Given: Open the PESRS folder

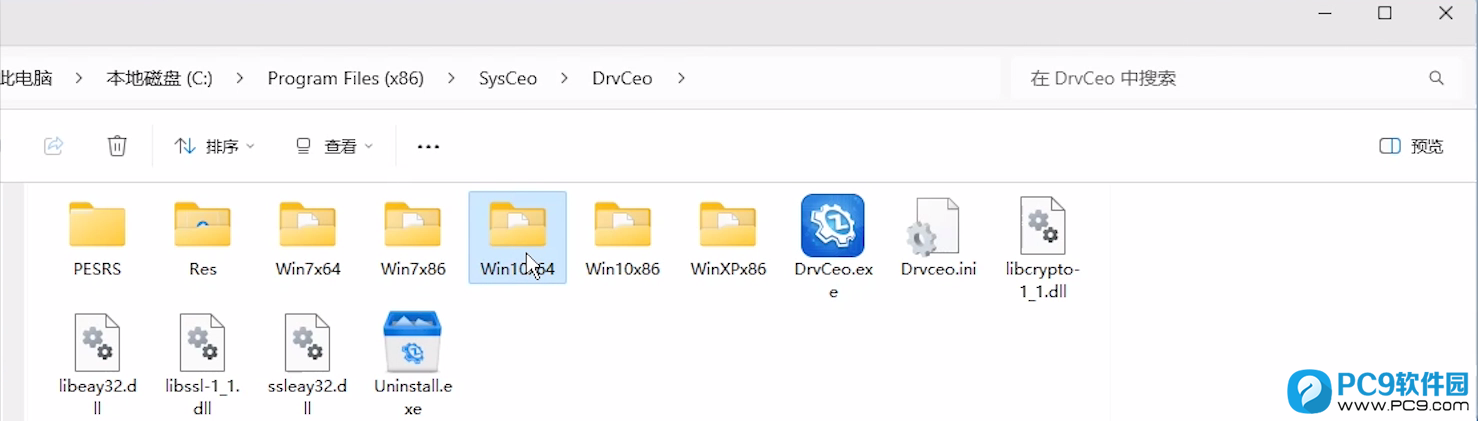Looking at the screenshot, I should [x=97, y=226].
